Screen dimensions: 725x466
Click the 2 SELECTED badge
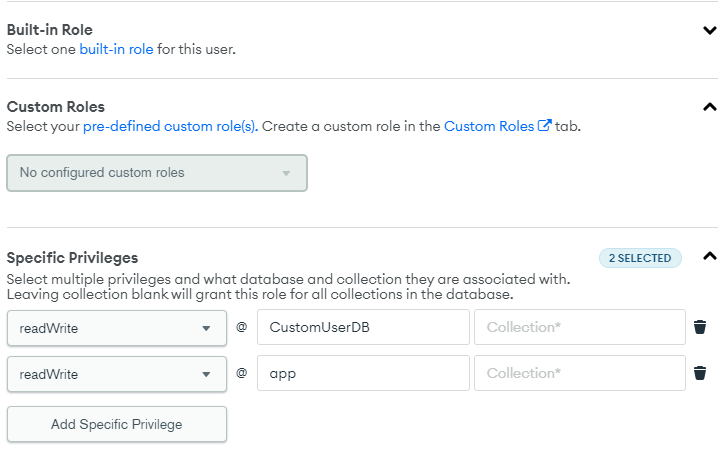(x=640, y=258)
